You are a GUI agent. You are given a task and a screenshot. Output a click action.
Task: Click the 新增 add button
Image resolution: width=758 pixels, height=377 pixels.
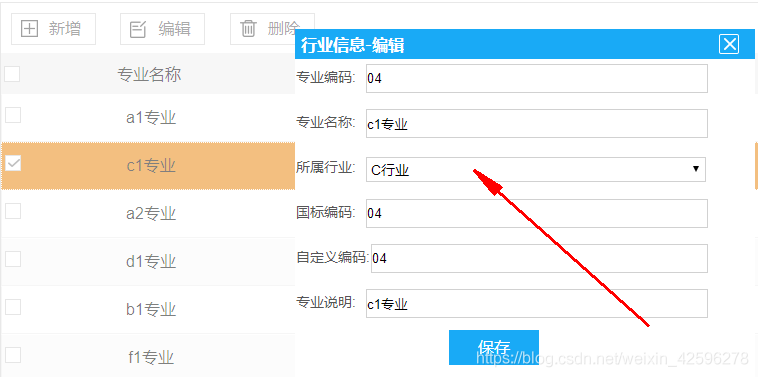point(53,29)
